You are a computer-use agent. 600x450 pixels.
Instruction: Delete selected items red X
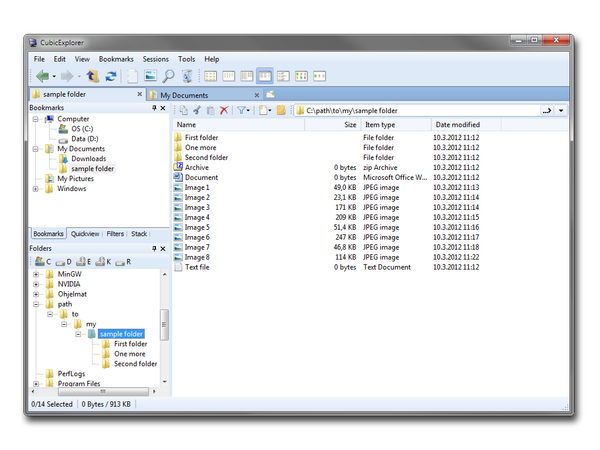tap(224, 111)
